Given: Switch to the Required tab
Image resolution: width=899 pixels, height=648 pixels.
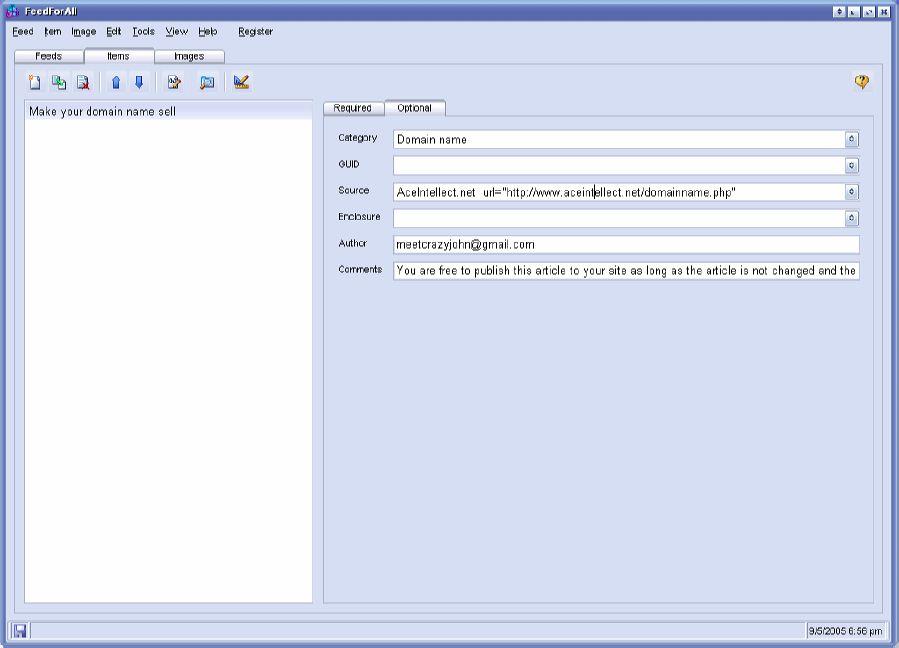Looking at the screenshot, I should [x=353, y=108].
